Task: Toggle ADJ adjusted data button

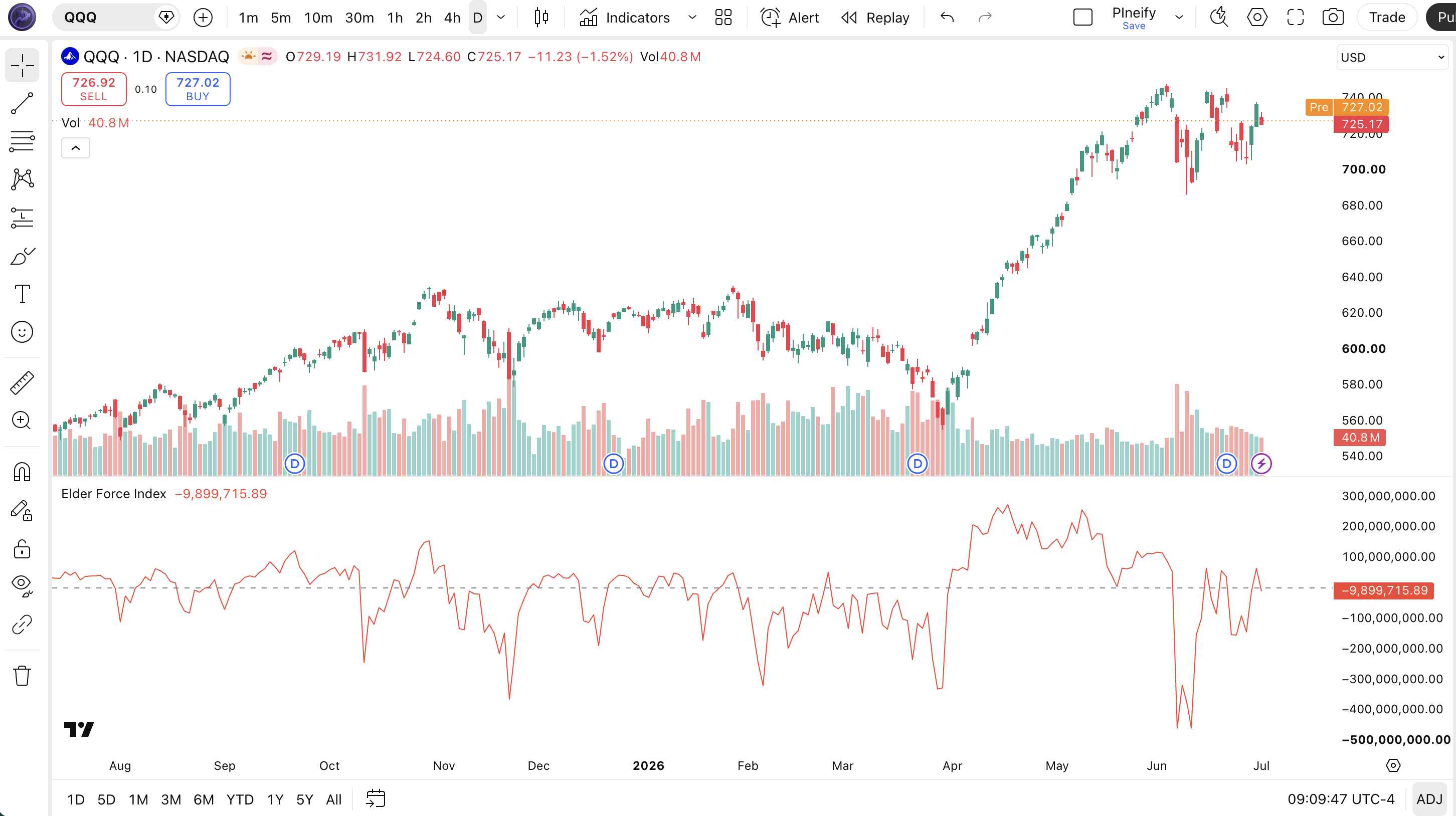Action: tap(1429, 799)
